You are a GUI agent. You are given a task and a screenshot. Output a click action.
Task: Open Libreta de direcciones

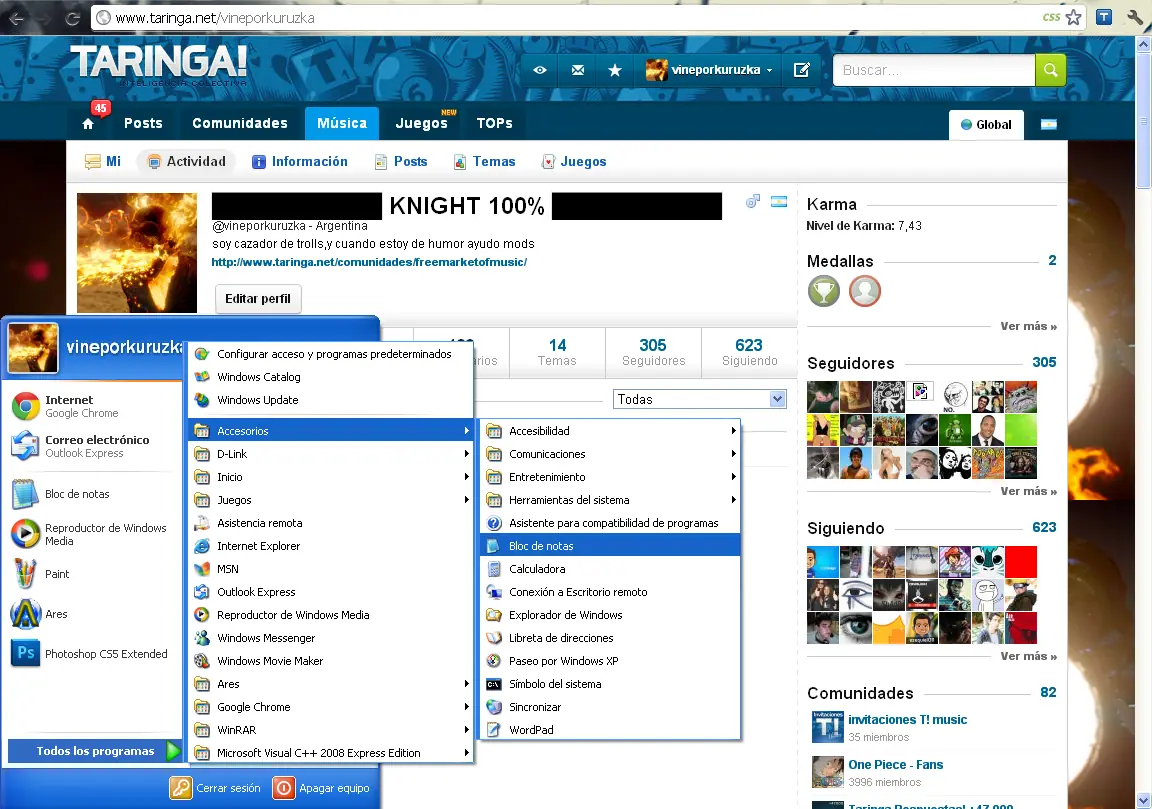[x=610, y=638]
